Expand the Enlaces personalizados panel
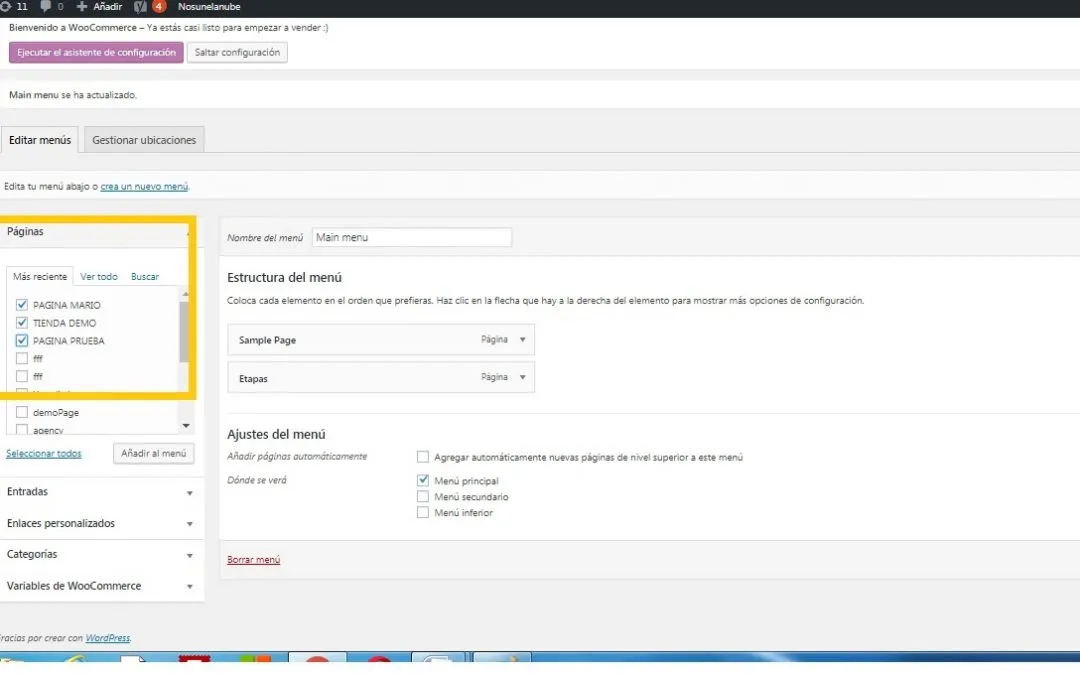Image resolution: width=1080 pixels, height=675 pixels. 189,524
